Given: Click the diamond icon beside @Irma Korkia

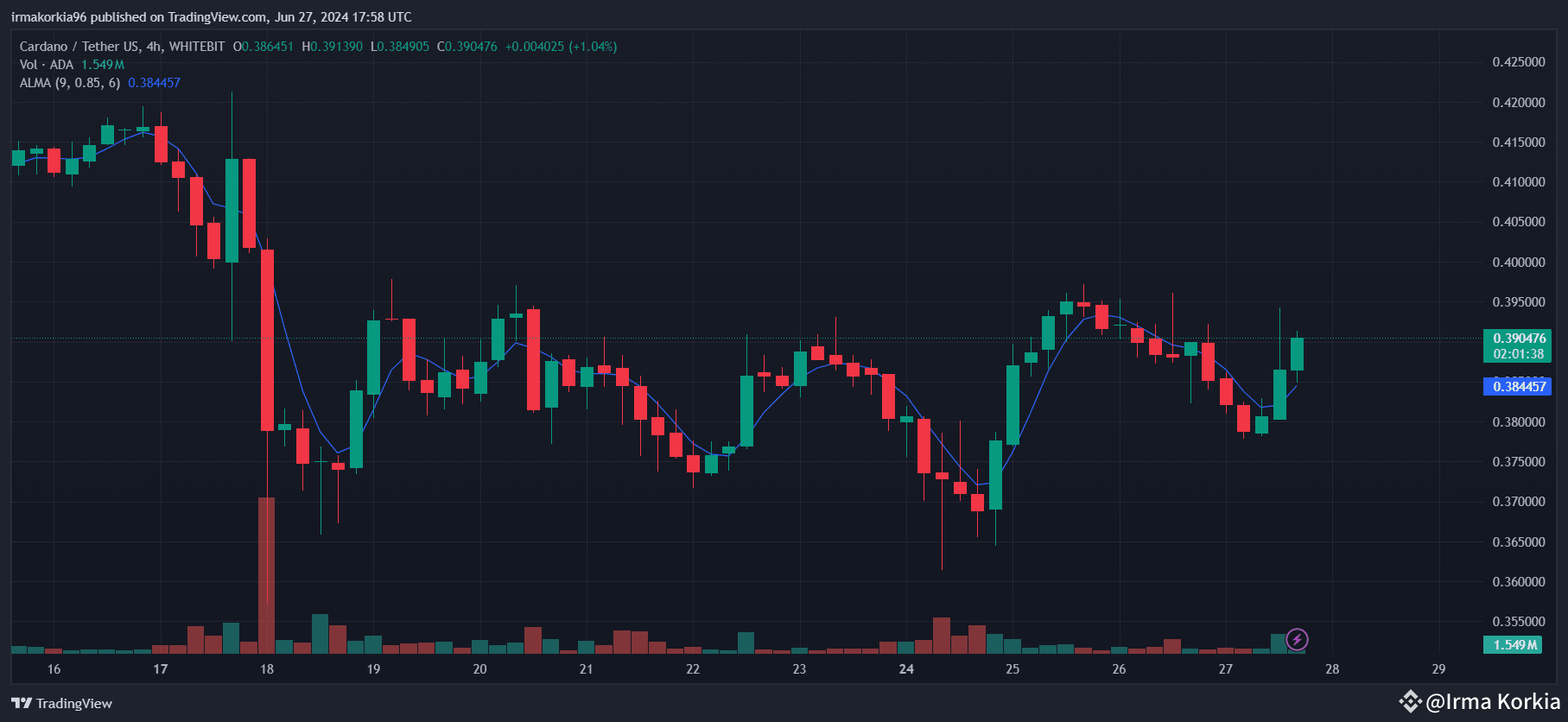Looking at the screenshot, I should 1410,701.
